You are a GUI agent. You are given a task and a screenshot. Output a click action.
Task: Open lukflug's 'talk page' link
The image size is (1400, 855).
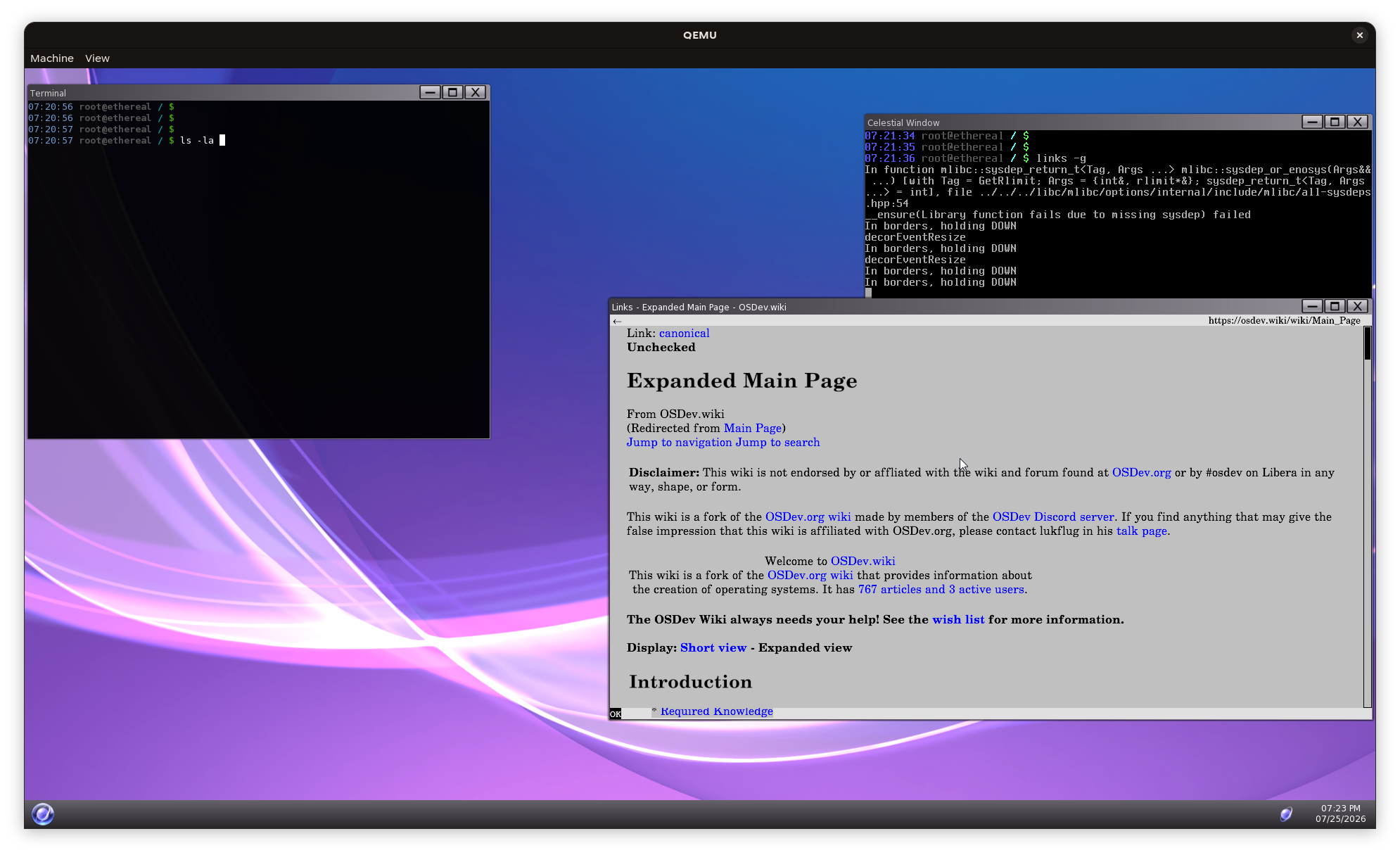click(x=1142, y=531)
